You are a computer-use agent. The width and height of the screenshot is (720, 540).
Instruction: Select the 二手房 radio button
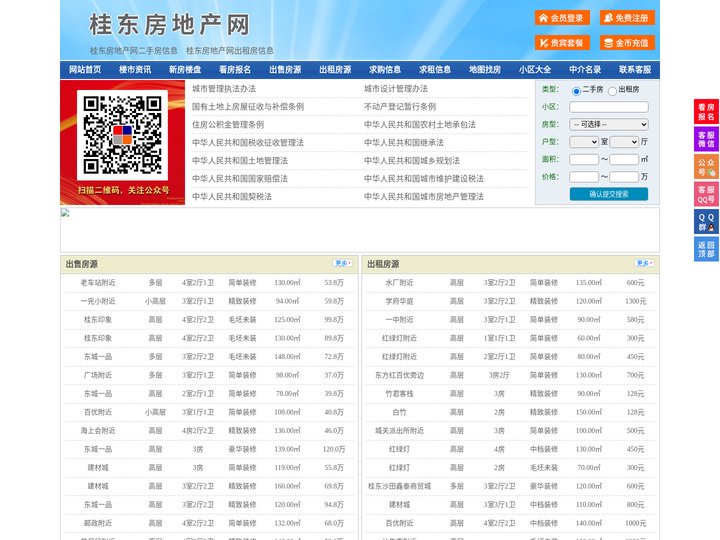tap(576, 91)
